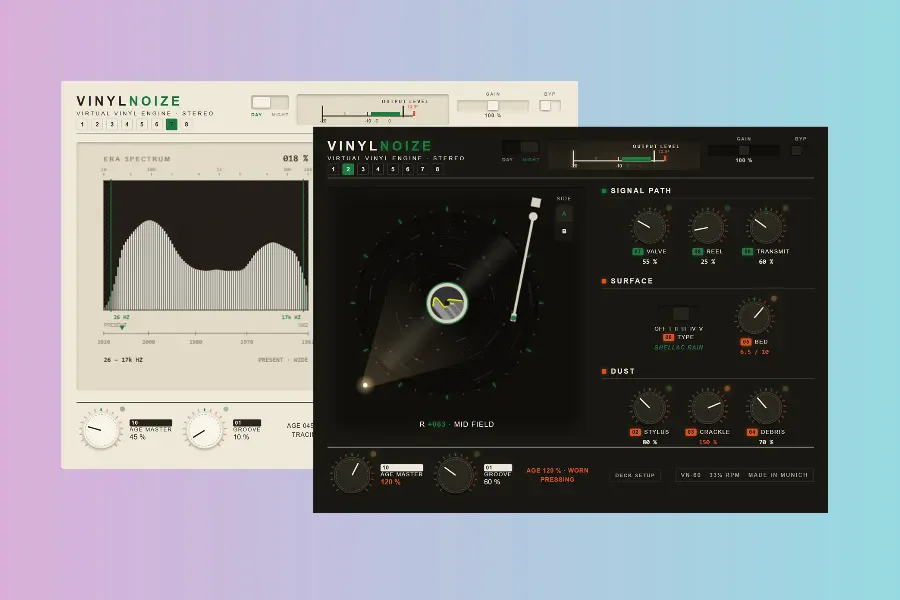The height and width of the screenshot is (600, 900).
Task: Select preset slot 5 in the dark window
Action: (393, 169)
